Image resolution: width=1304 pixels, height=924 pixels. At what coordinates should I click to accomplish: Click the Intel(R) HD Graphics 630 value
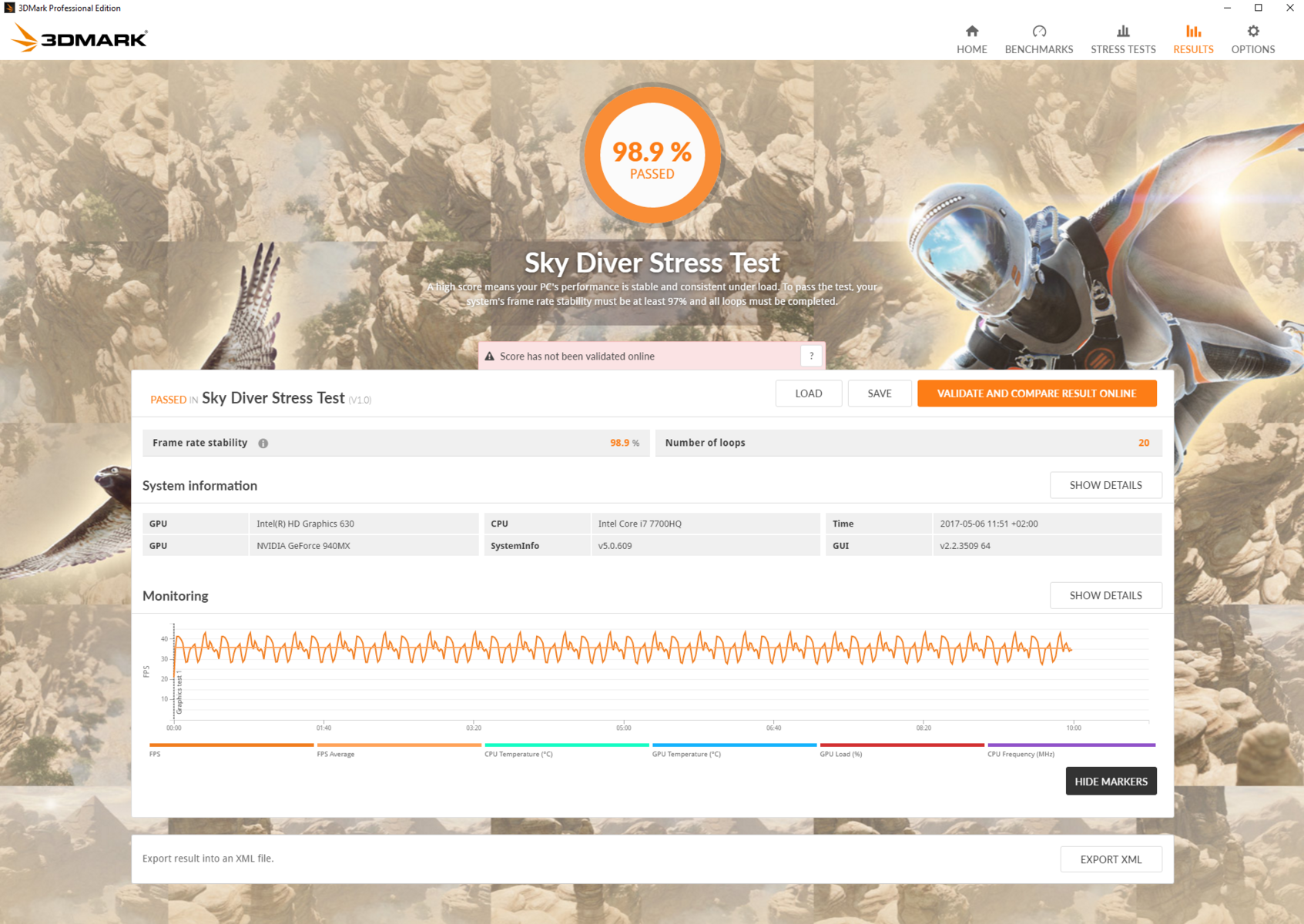[305, 524]
